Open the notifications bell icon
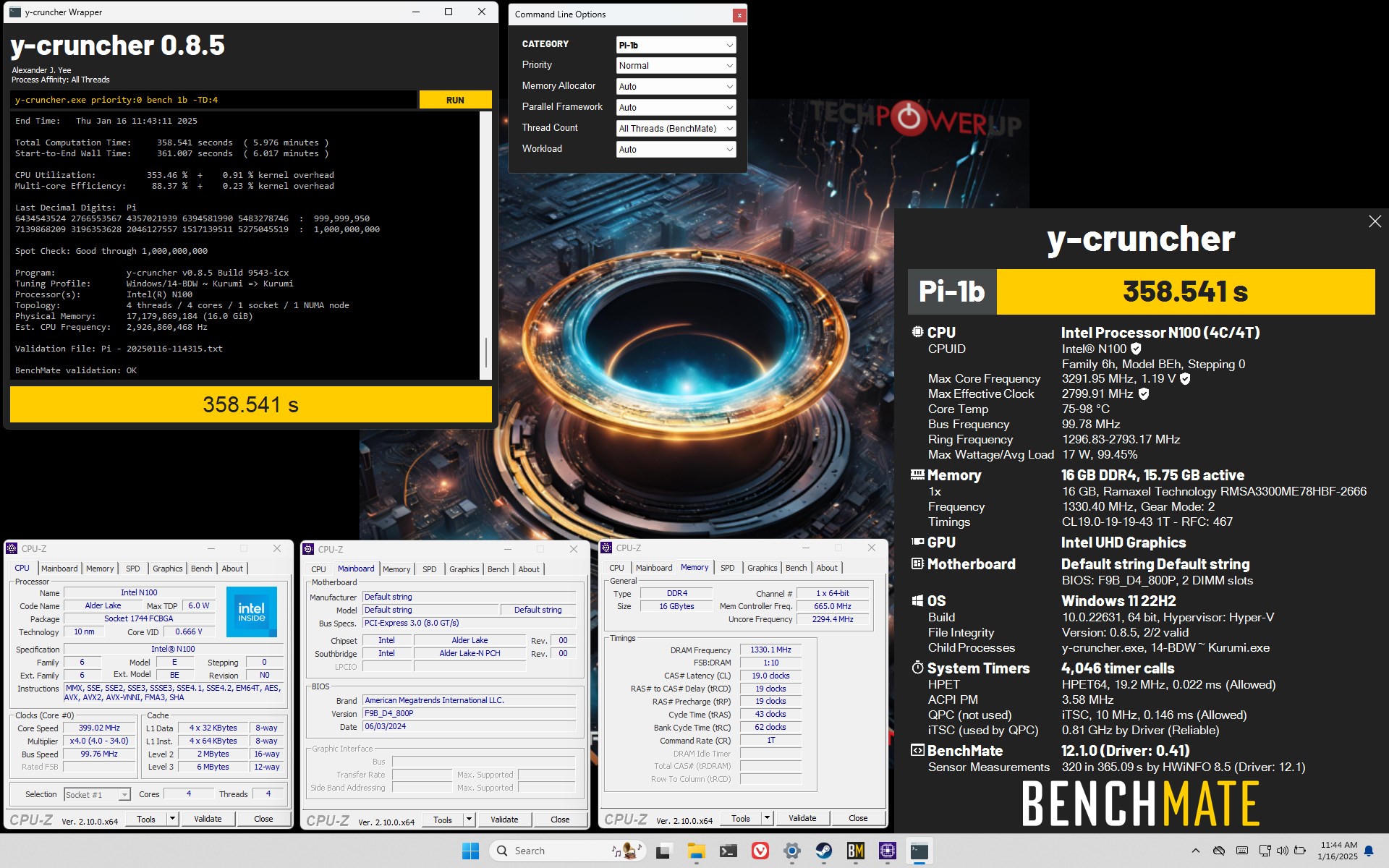This screenshot has width=1389, height=868. (1369, 851)
